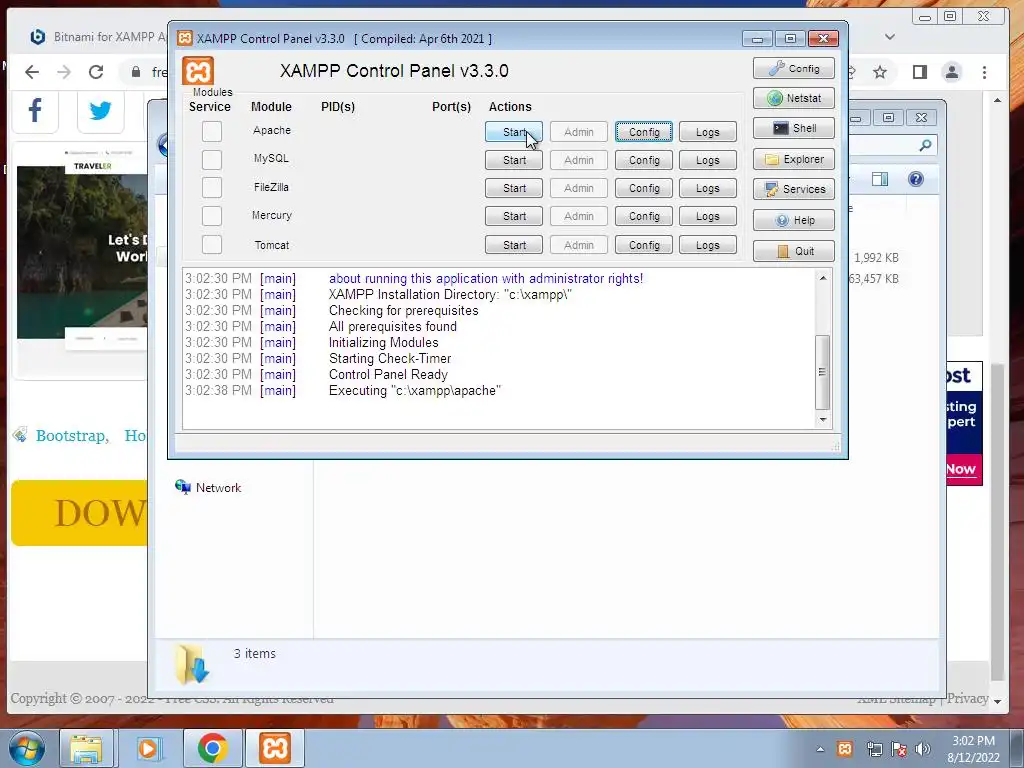The height and width of the screenshot is (768, 1024).
Task: Open MySQL Config dropdown
Action: 643,160
